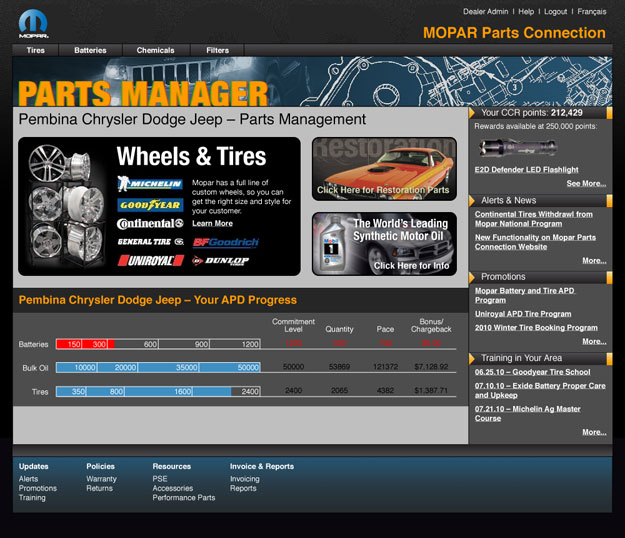Click the orange arrow beside Training in Your Area
This screenshot has height=538, width=625.
472,358
